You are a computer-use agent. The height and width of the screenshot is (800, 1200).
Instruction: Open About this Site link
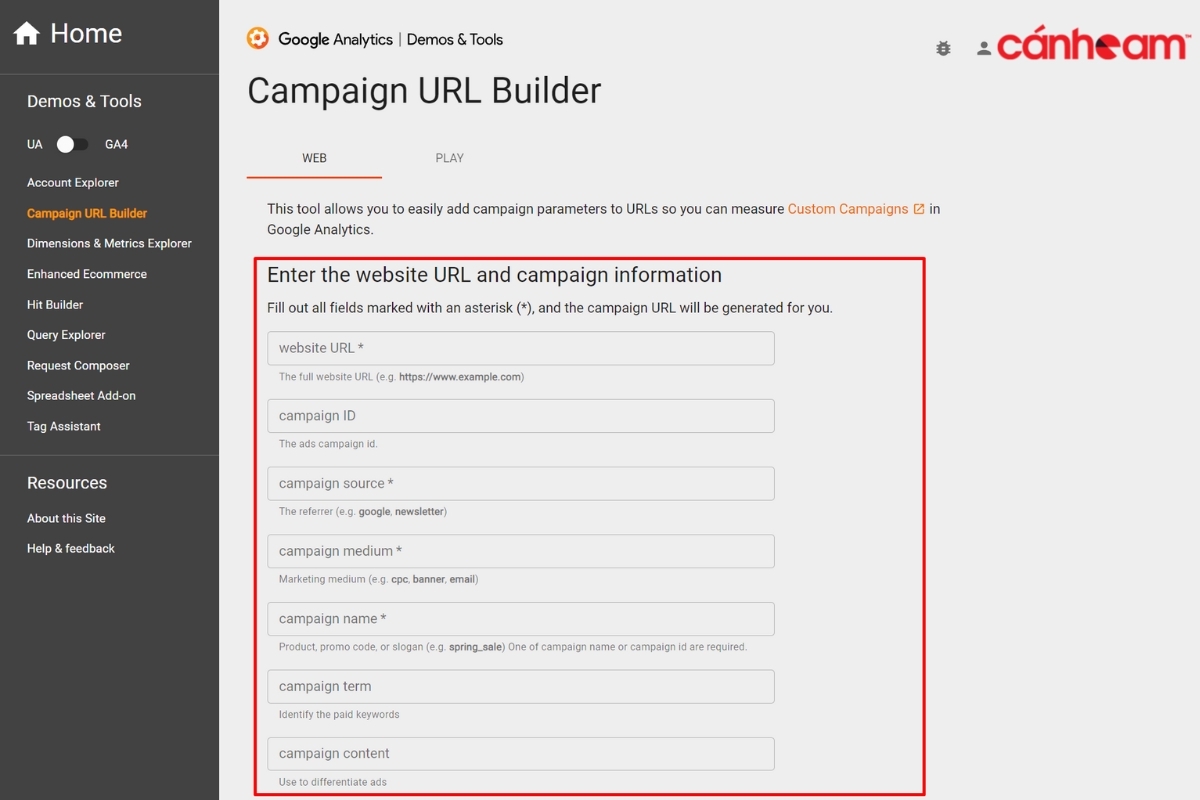(66, 518)
